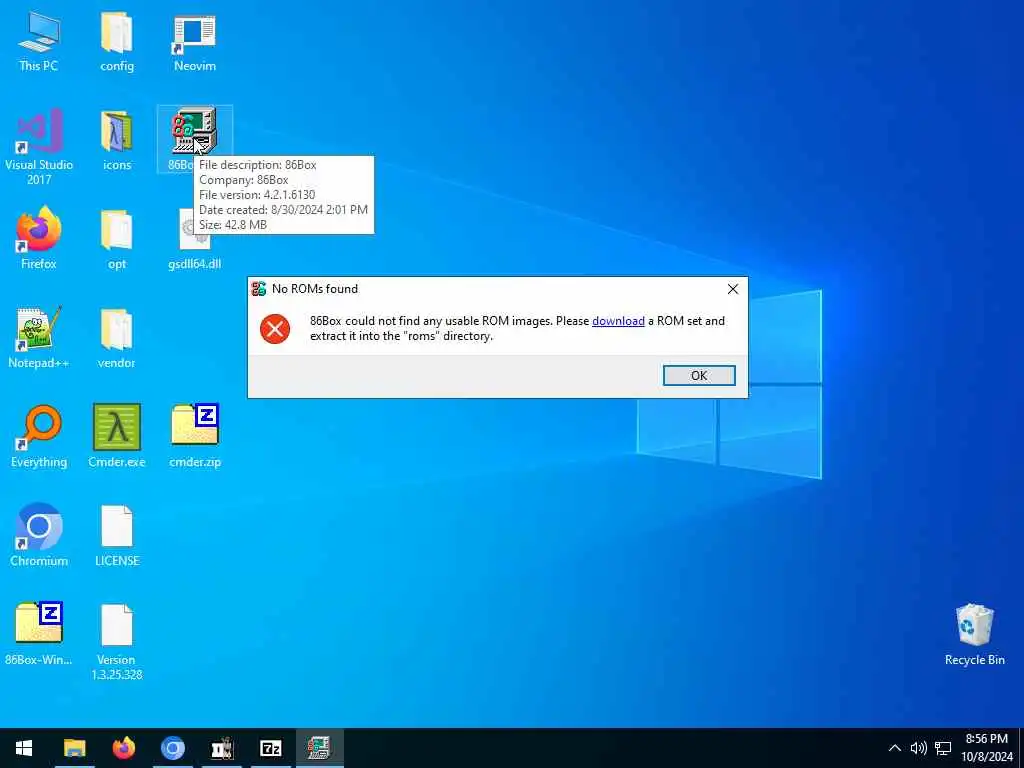Select the Firefox desktop shortcut
This screenshot has width=1024, height=768.
tap(39, 238)
